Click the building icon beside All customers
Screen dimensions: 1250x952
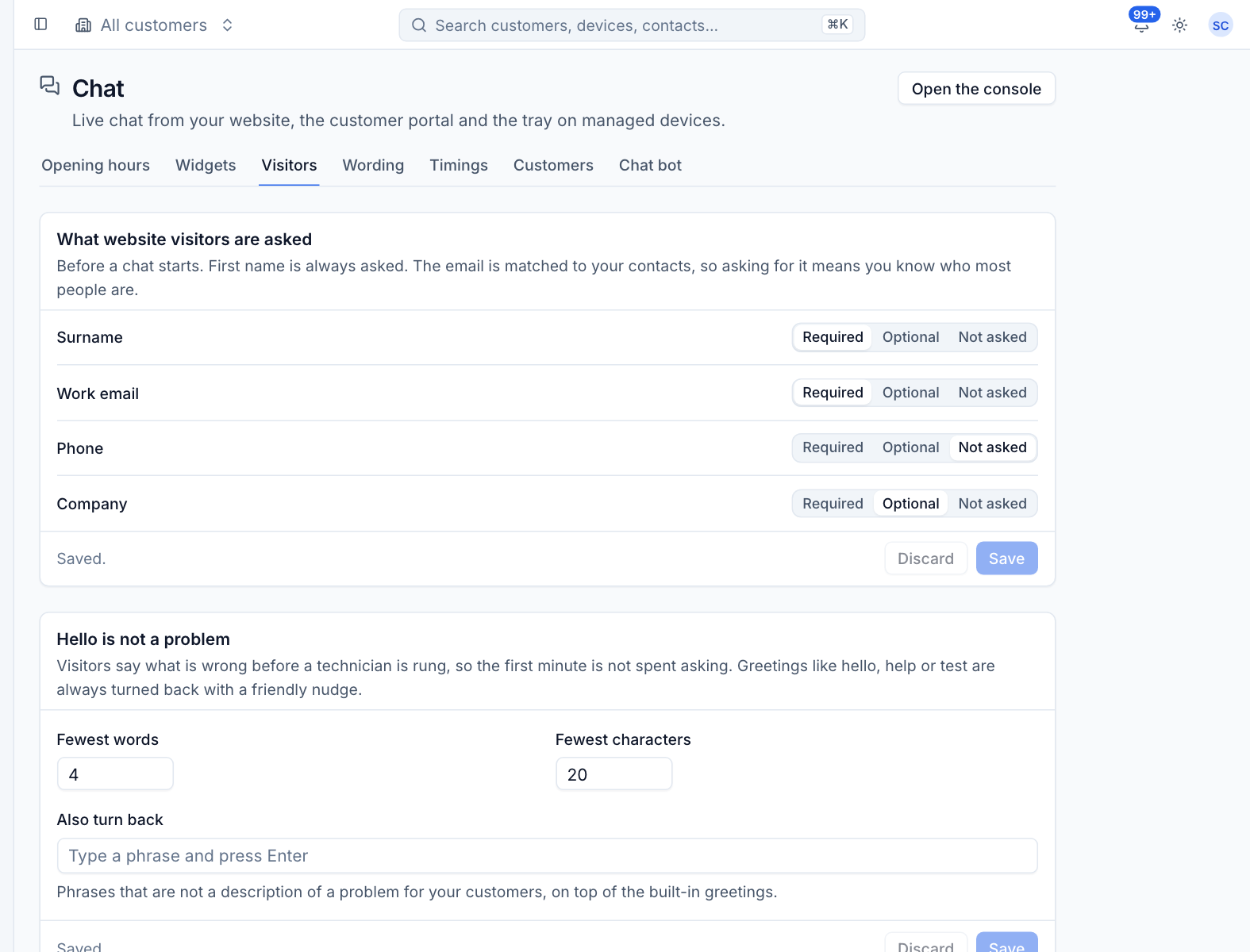83,25
